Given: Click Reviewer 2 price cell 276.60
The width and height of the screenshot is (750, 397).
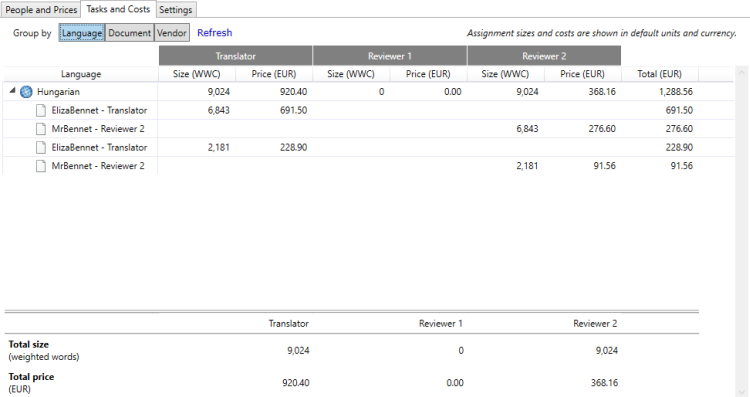Looking at the screenshot, I should [602, 129].
